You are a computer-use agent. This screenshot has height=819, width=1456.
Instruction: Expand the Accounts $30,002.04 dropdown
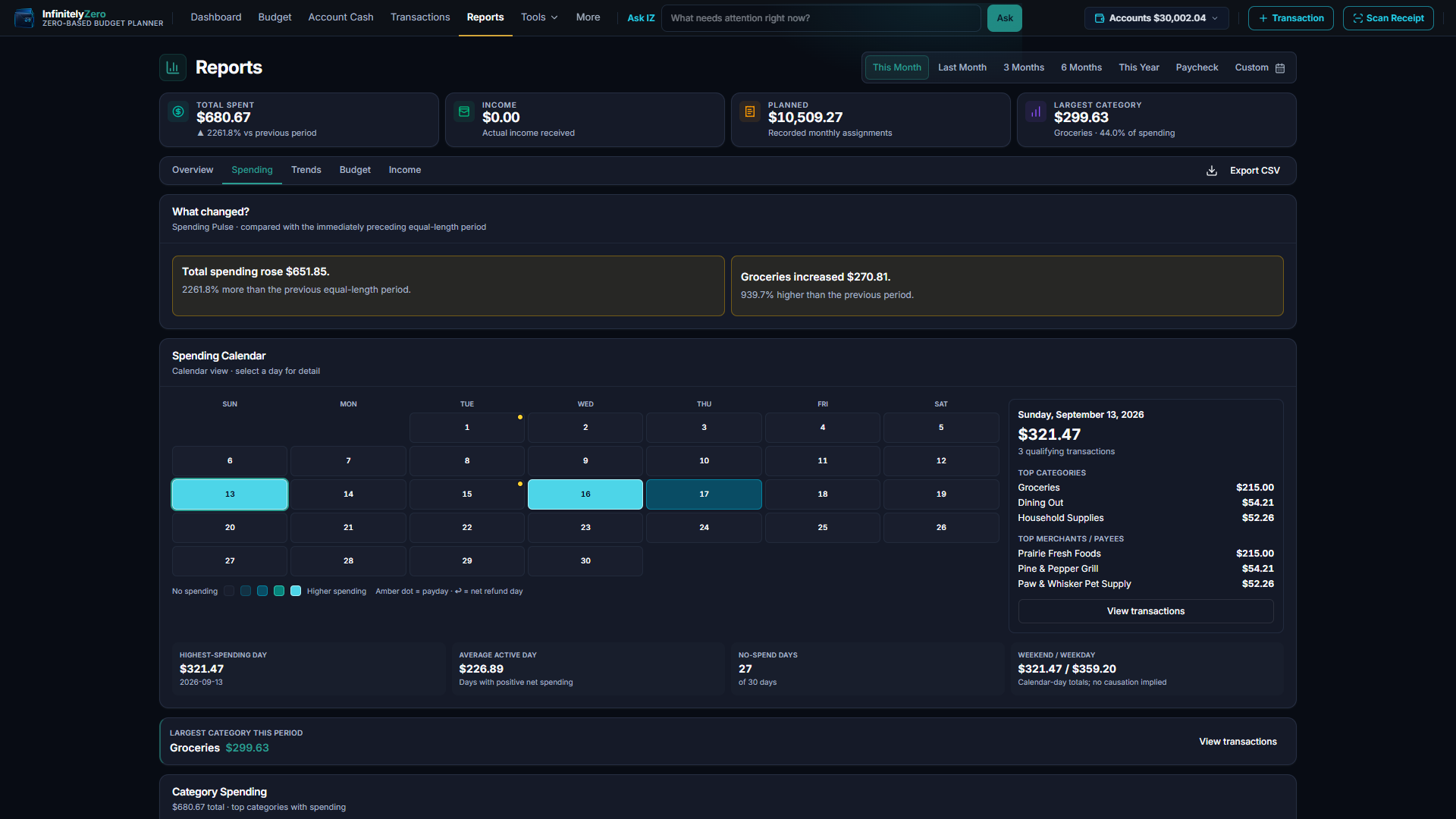click(1156, 18)
